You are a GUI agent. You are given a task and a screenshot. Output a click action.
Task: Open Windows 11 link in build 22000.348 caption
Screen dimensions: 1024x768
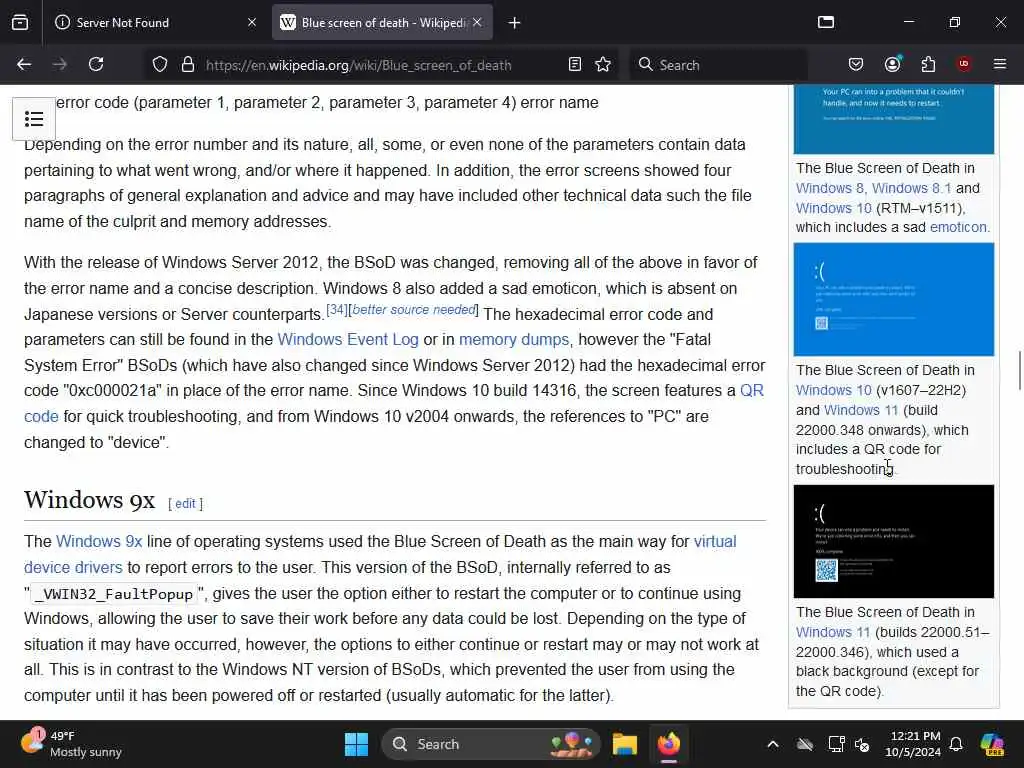861,410
